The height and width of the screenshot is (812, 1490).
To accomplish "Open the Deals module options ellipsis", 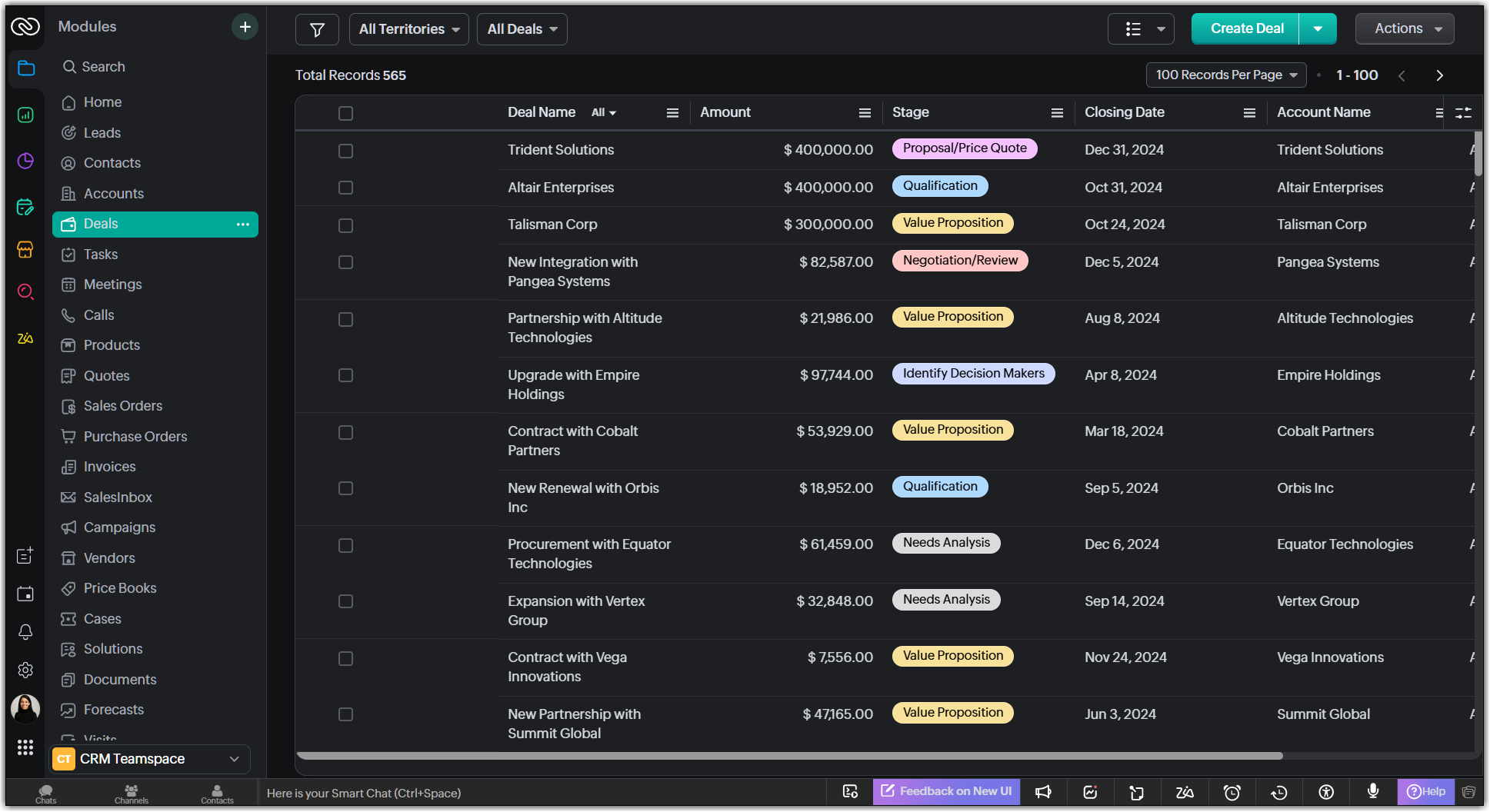I will [243, 225].
